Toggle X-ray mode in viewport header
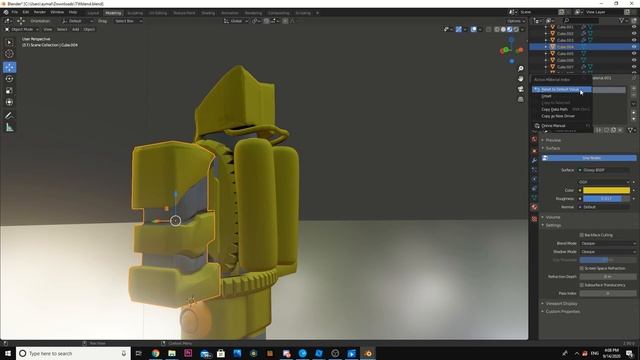 coord(489,29)
